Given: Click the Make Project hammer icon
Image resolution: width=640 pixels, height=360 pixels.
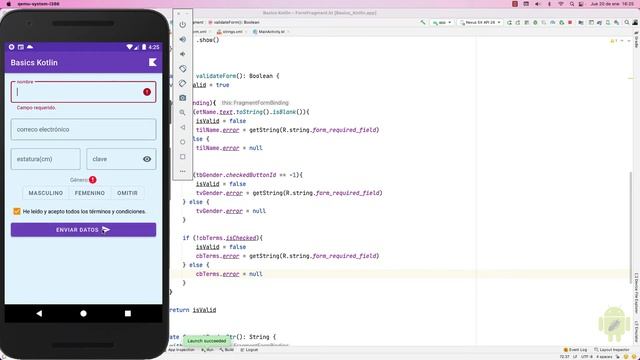Looking at the screenshot, I should [423, 22].
